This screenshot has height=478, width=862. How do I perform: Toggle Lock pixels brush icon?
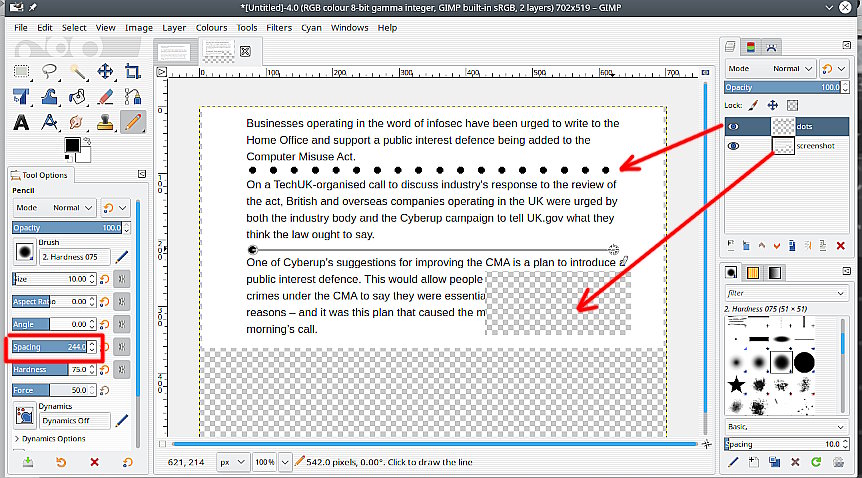coord(754,105)
